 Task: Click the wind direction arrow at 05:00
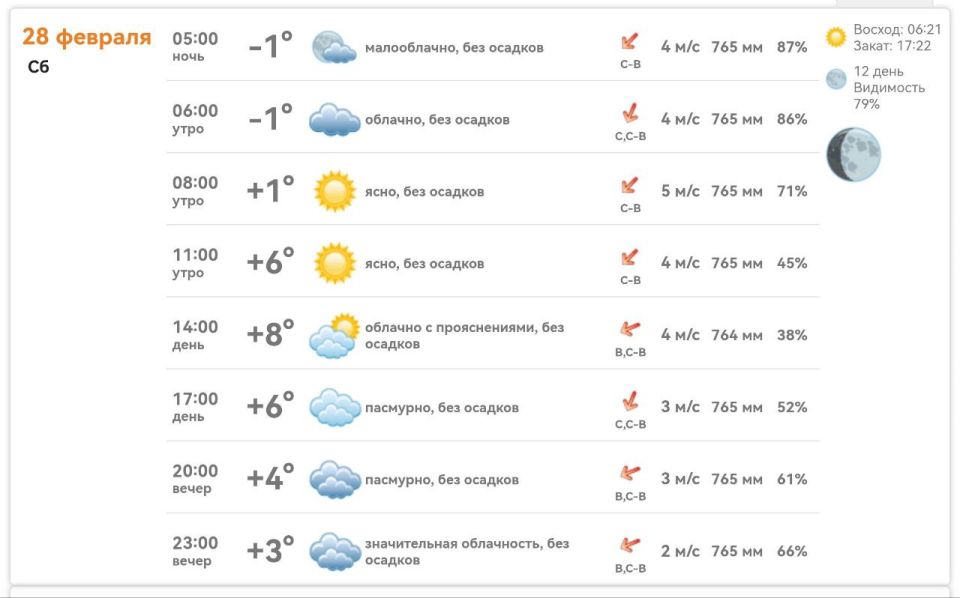[x=629, y=42]
